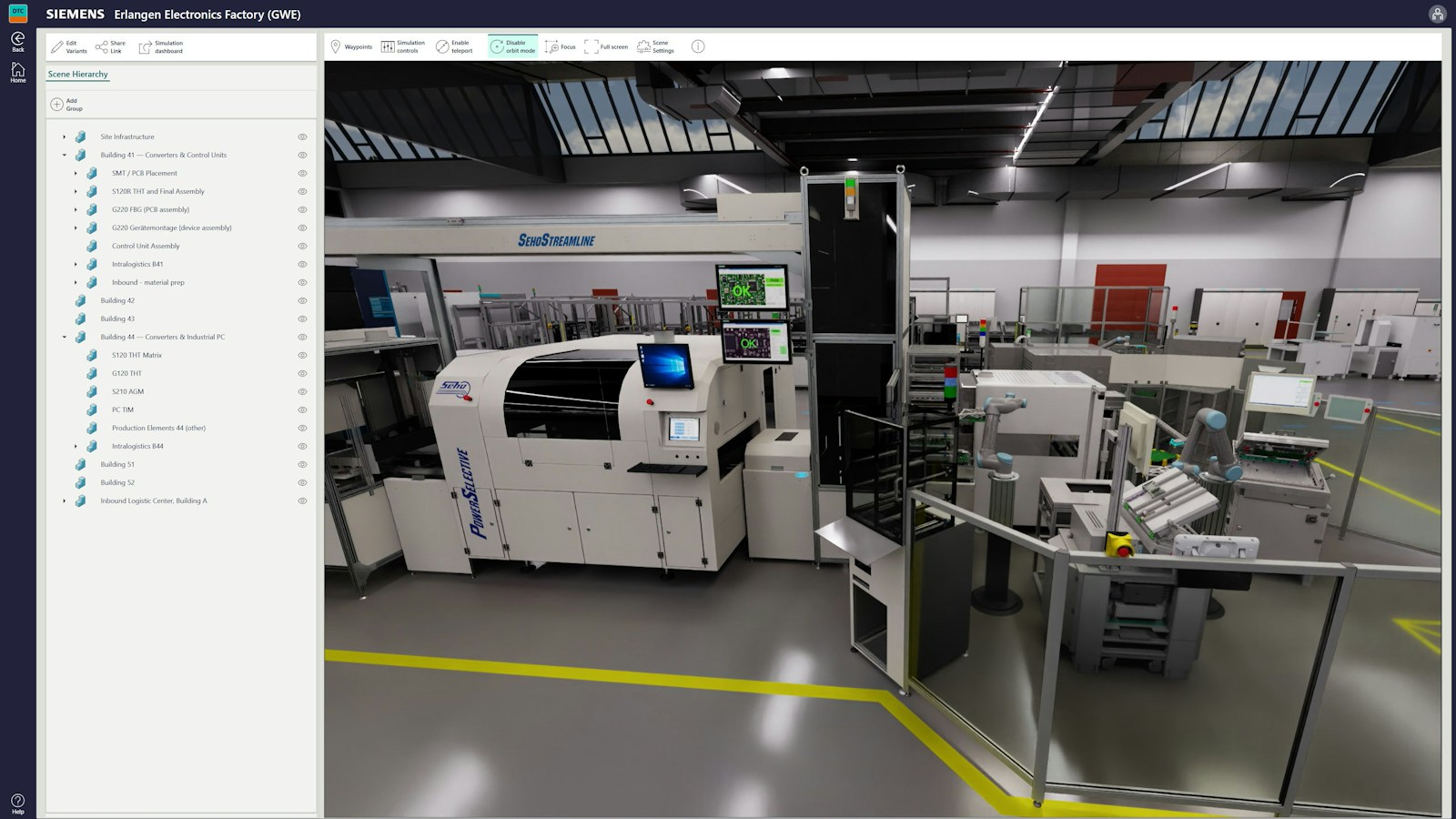Select the Scene Hierarchy tab
This screenshot has height=819, width=1456.
(x=77, y=74)
